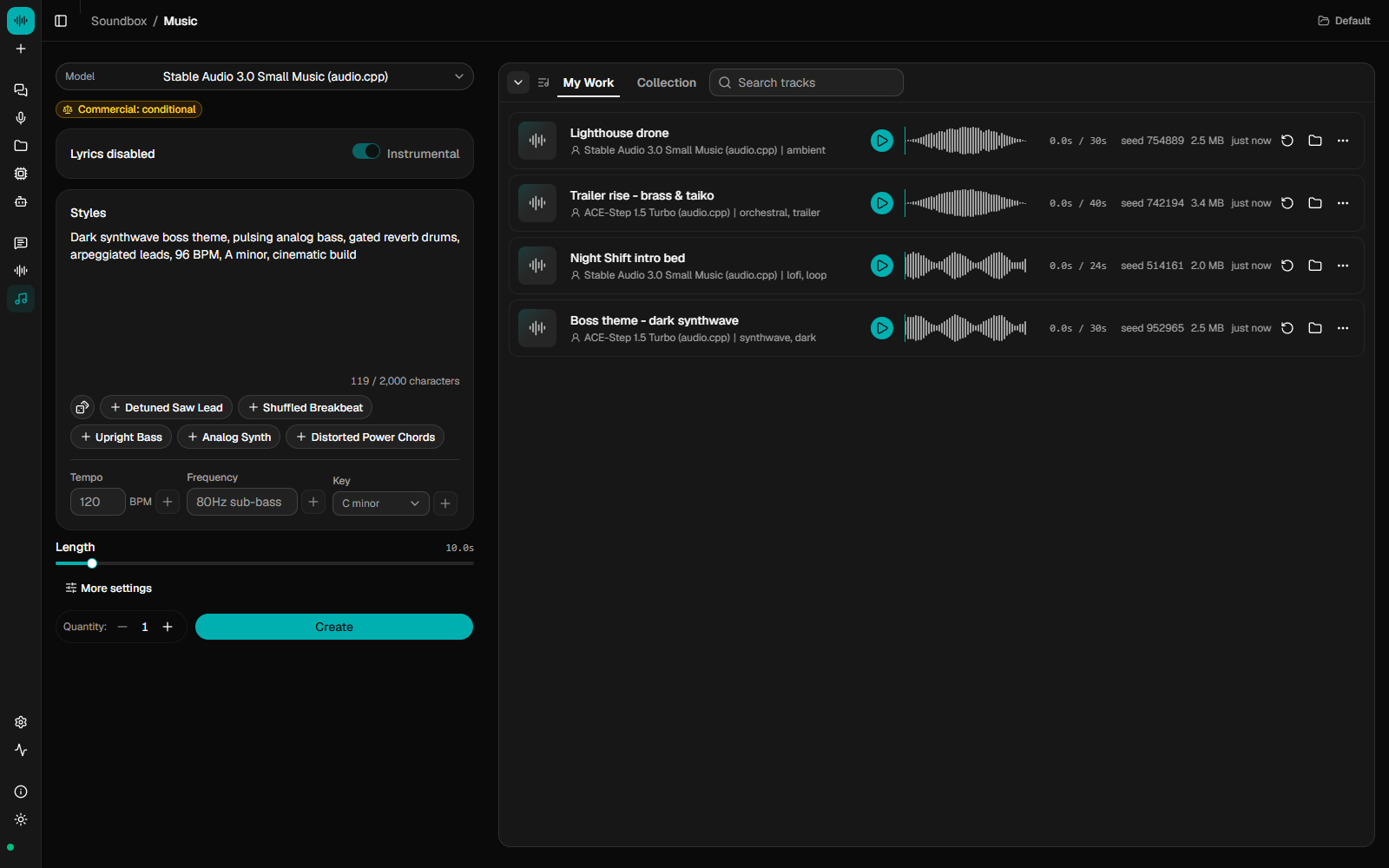Open the info circle sidebar icon
The width and height of the screenshot is (1389, 868).
21,792
